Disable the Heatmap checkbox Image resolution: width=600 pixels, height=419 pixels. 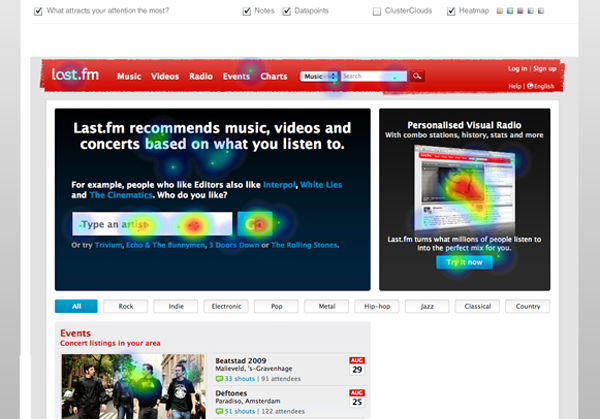click(452, 11)
